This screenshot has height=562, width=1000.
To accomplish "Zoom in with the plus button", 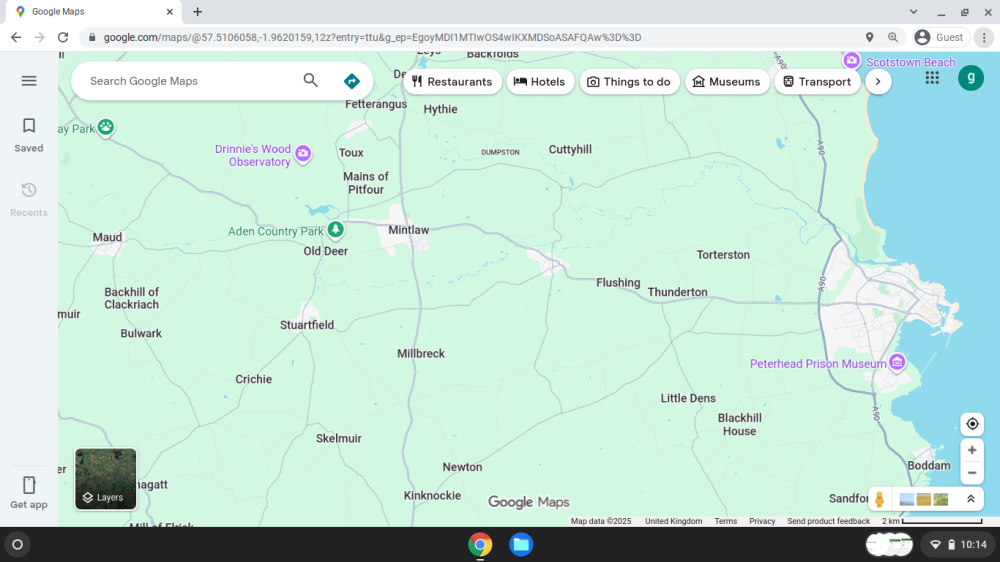I will tap(972, 450).
